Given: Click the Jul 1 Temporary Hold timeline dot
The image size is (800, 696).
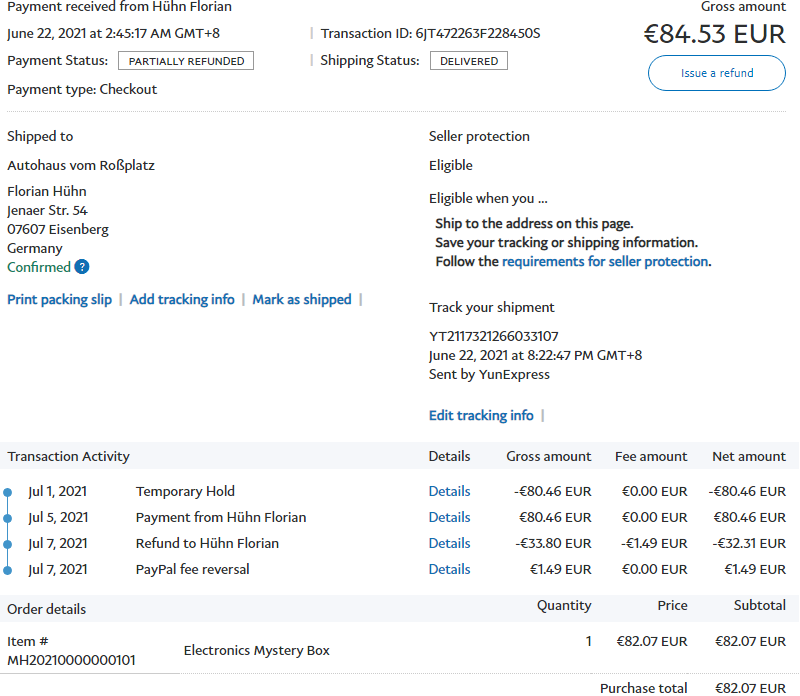Looking at the screenshot, I should tap(8, 492).
